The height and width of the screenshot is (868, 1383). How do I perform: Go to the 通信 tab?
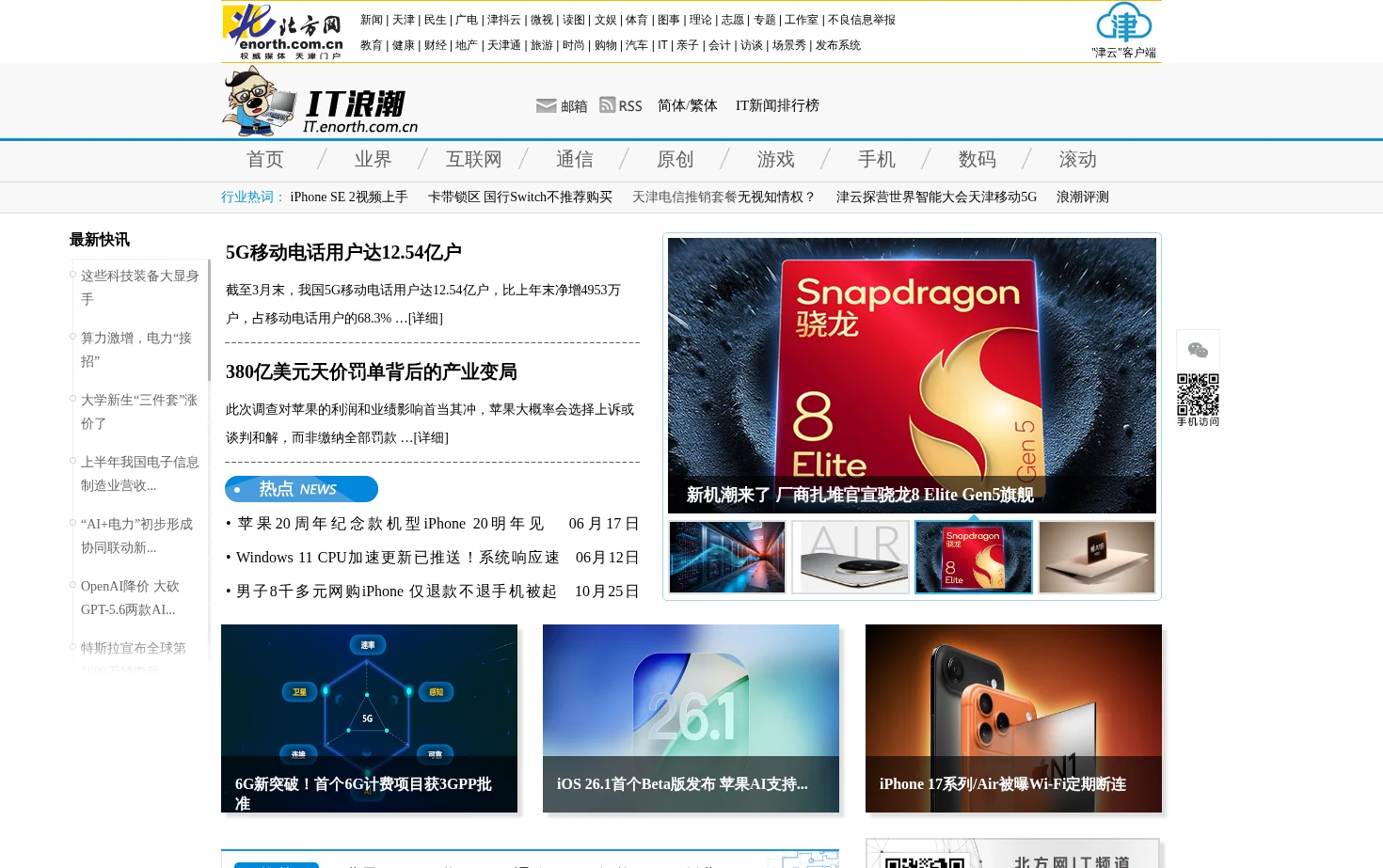click(574, 160)
